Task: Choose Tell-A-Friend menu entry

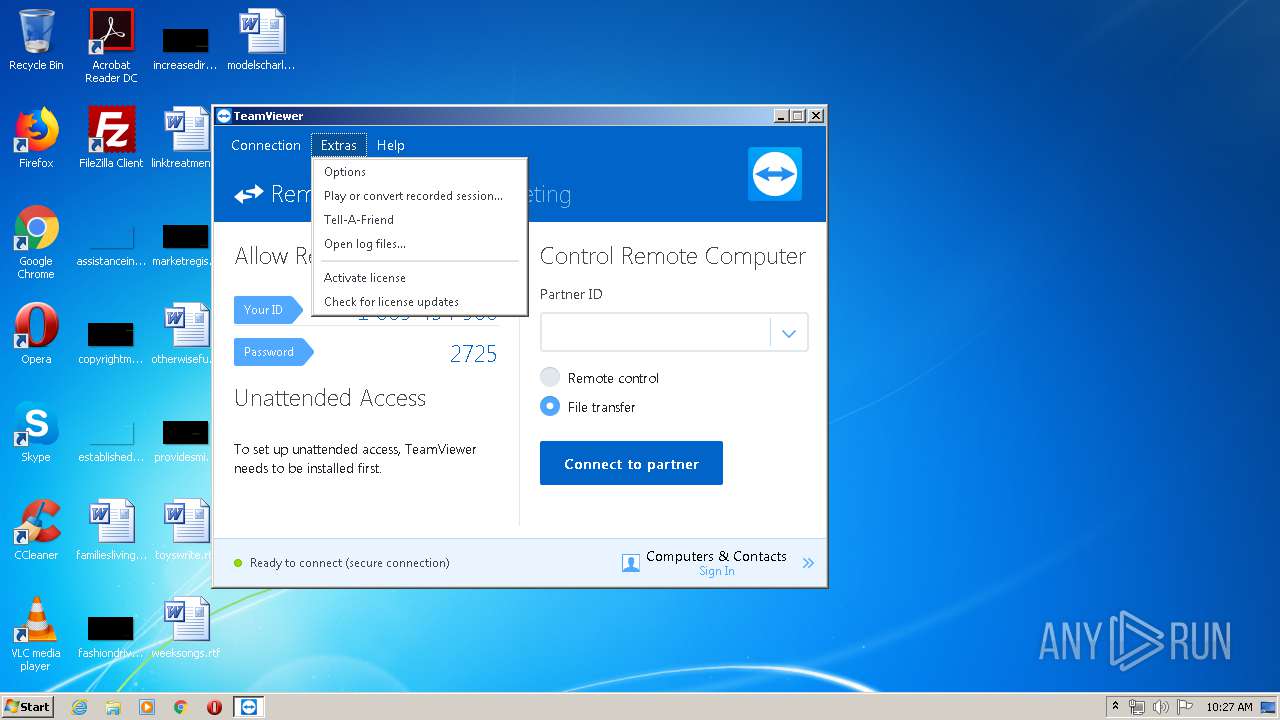Action: [420, 220]
